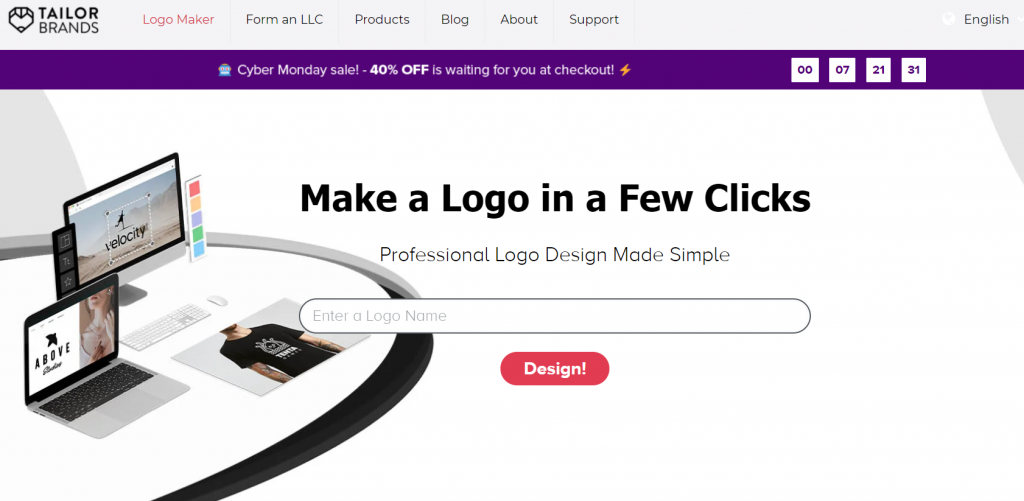Expand the Products menu
The width and height of the screenshot is (1024, 501).
tap(382, 20)
